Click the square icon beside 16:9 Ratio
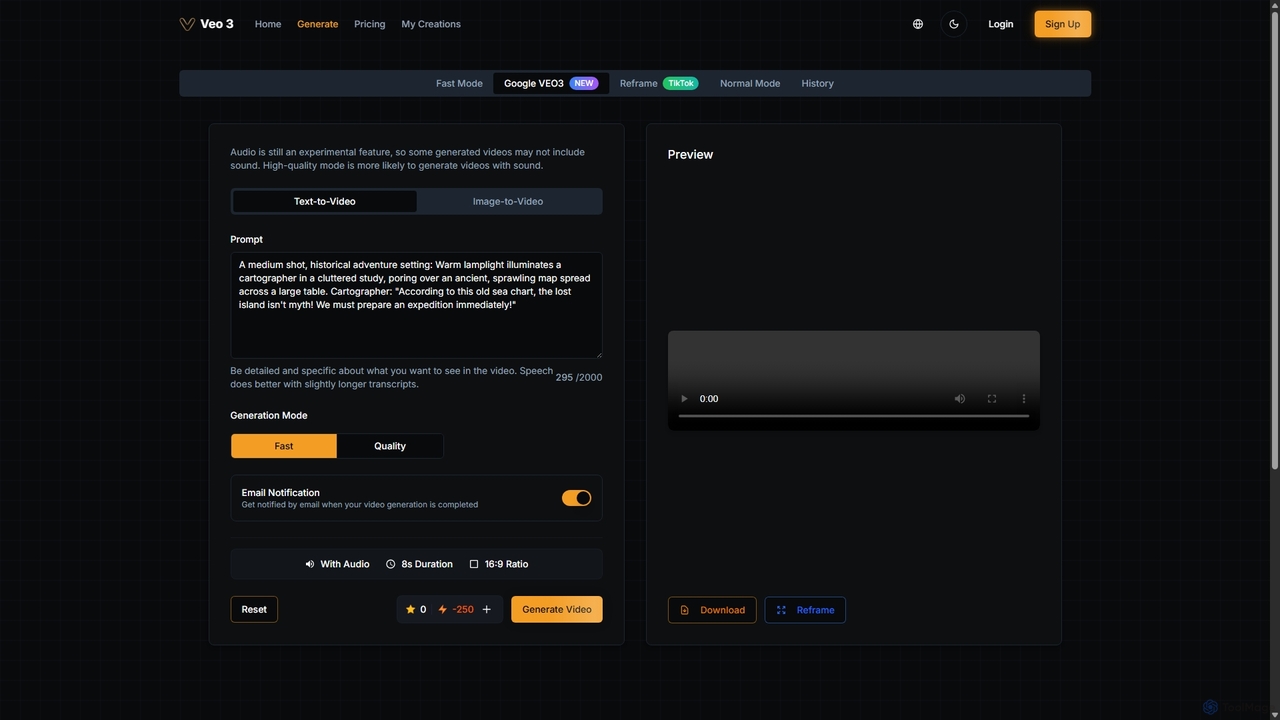 click(x=474, y=564)
